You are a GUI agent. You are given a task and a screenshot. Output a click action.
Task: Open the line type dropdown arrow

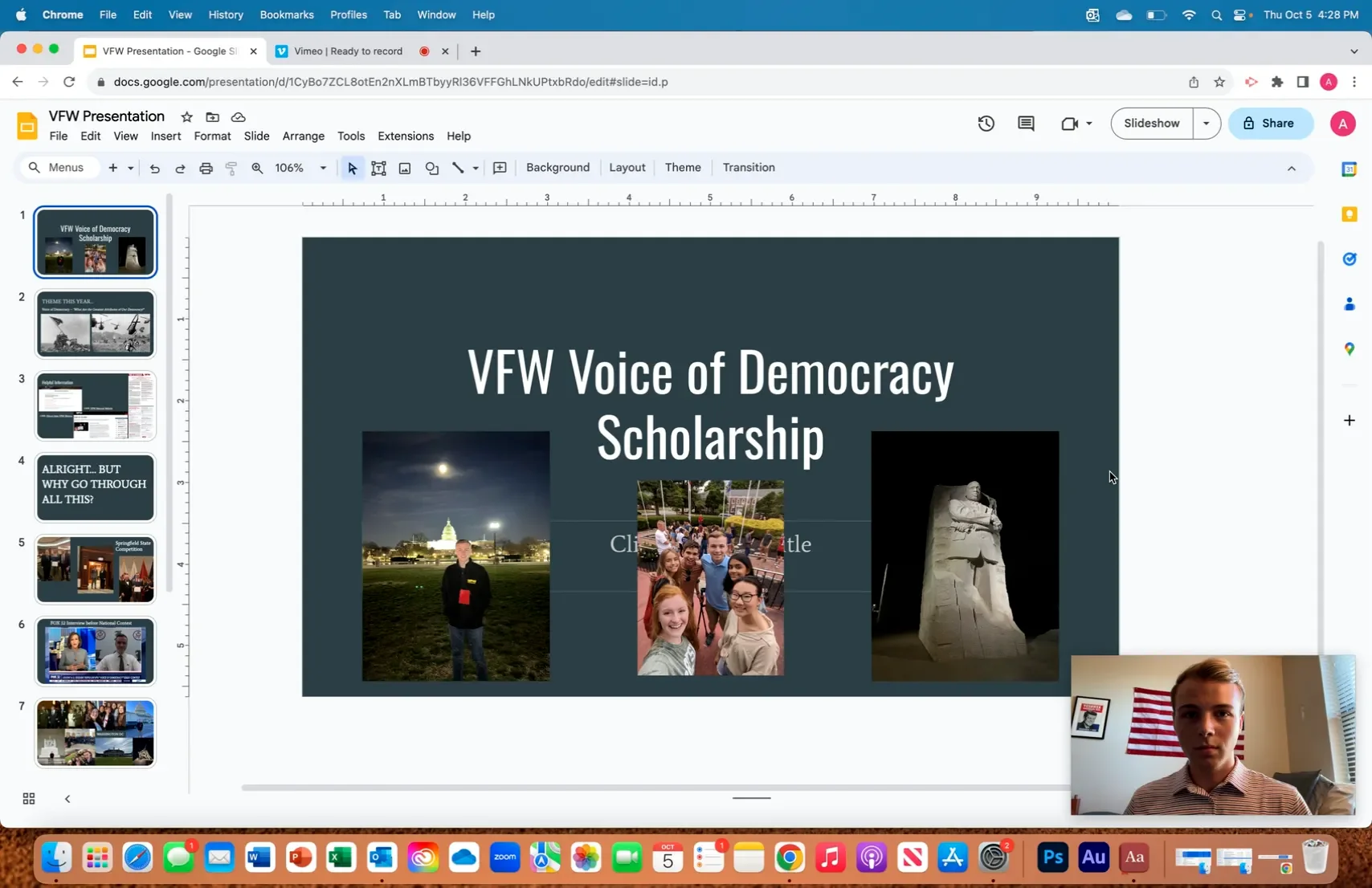click(476, 169)
